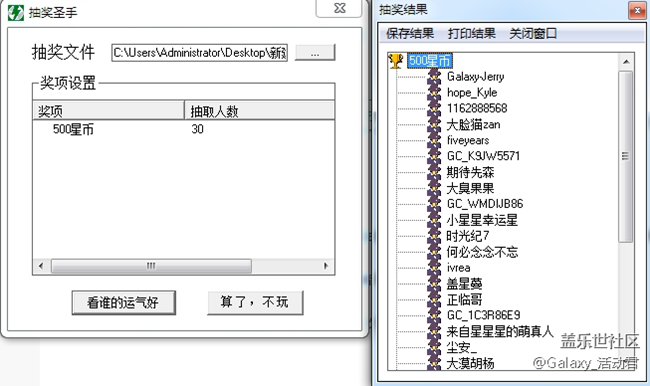Click the winner icon next to 时光纪7
The image size is (650, 386).
(434, 235)
